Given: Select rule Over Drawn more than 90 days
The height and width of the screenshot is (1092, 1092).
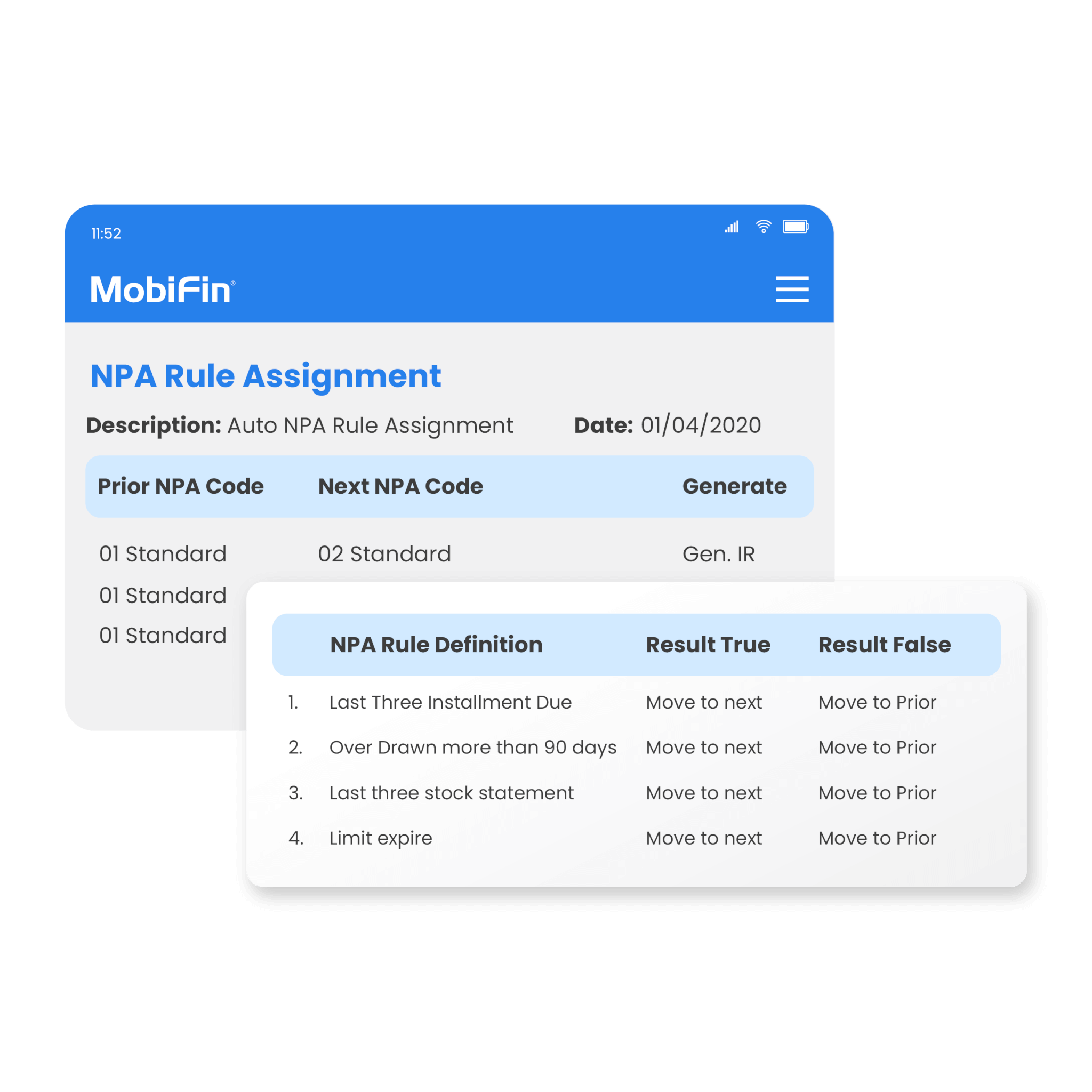Looking at the screenshot, I should pyautogui.click(x=473, y=748).
